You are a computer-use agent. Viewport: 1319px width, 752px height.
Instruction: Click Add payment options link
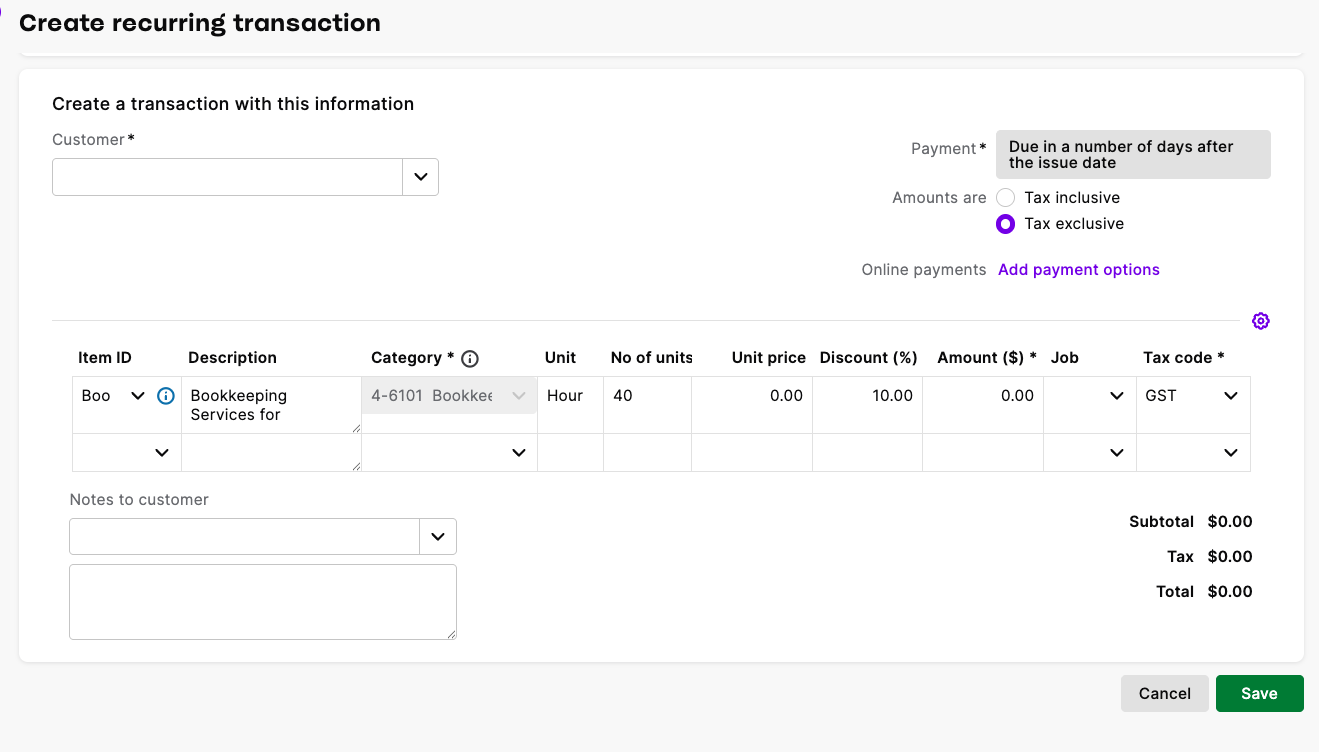tap(1079, 270)
